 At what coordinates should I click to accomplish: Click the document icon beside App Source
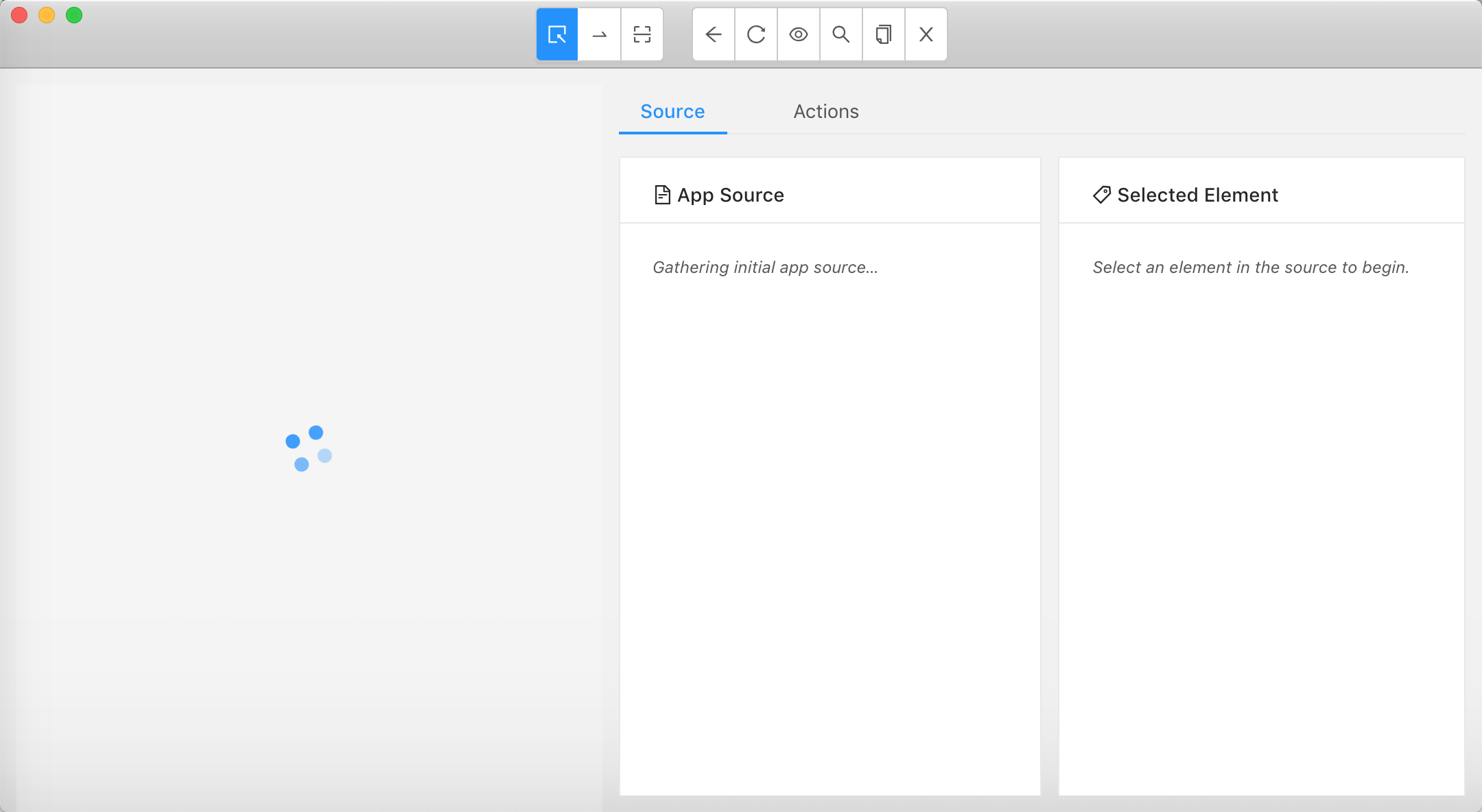pyautogui.click(x=662, y=195)
